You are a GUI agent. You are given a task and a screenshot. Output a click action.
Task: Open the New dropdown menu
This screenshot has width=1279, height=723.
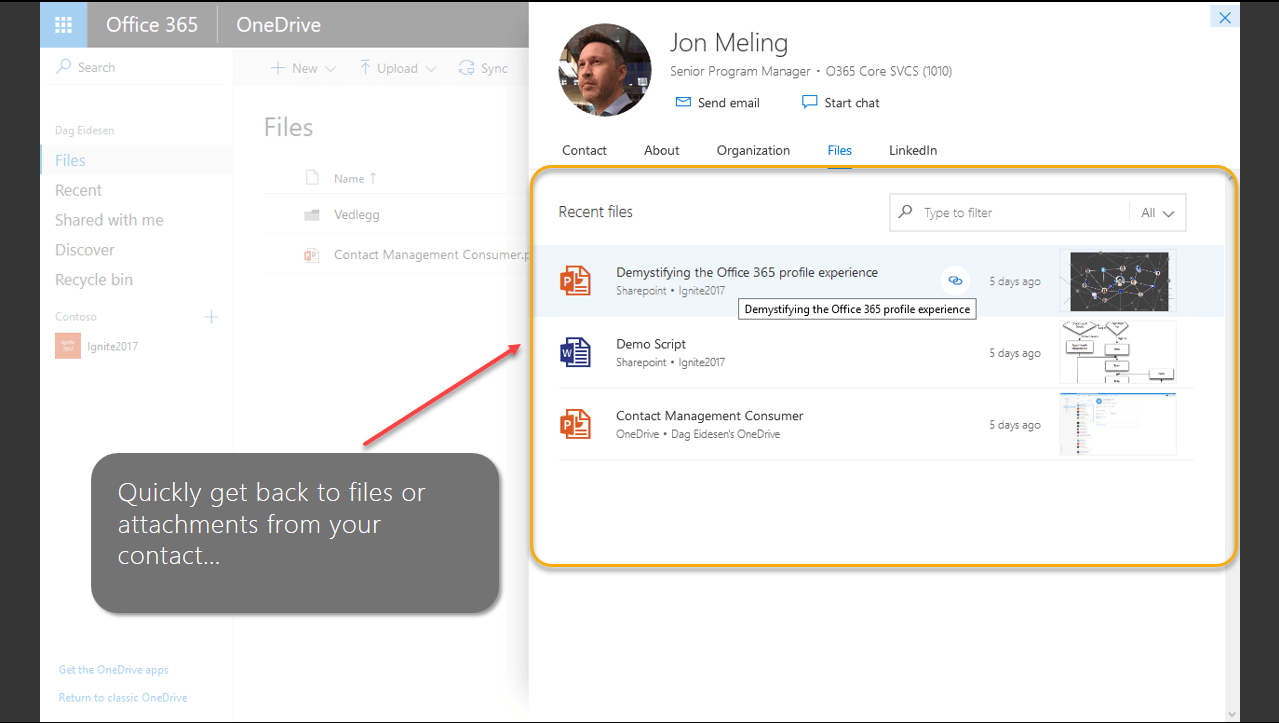click(x=304, y=68)
